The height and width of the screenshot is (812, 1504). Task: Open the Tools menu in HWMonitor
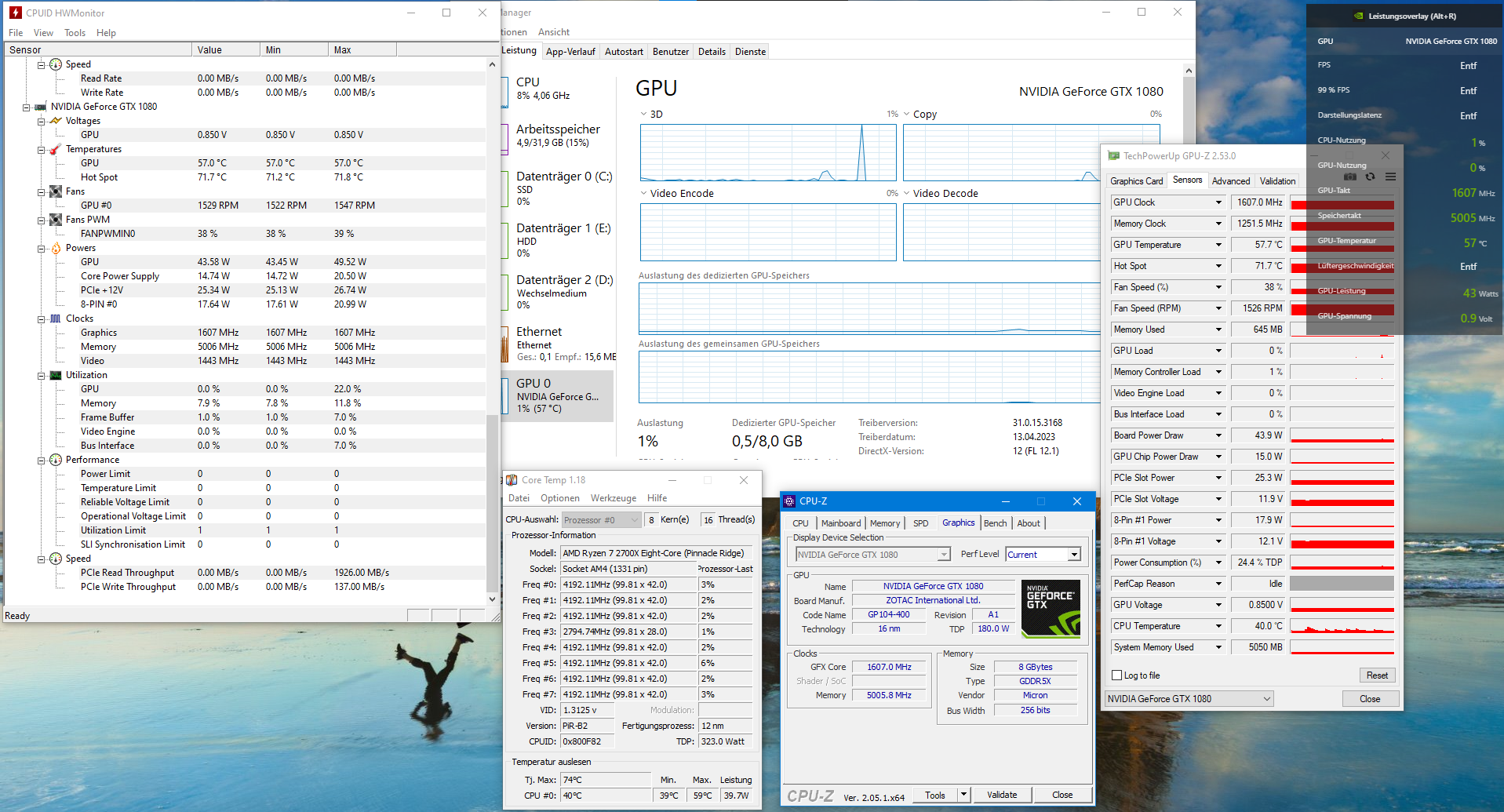[75, 33]
